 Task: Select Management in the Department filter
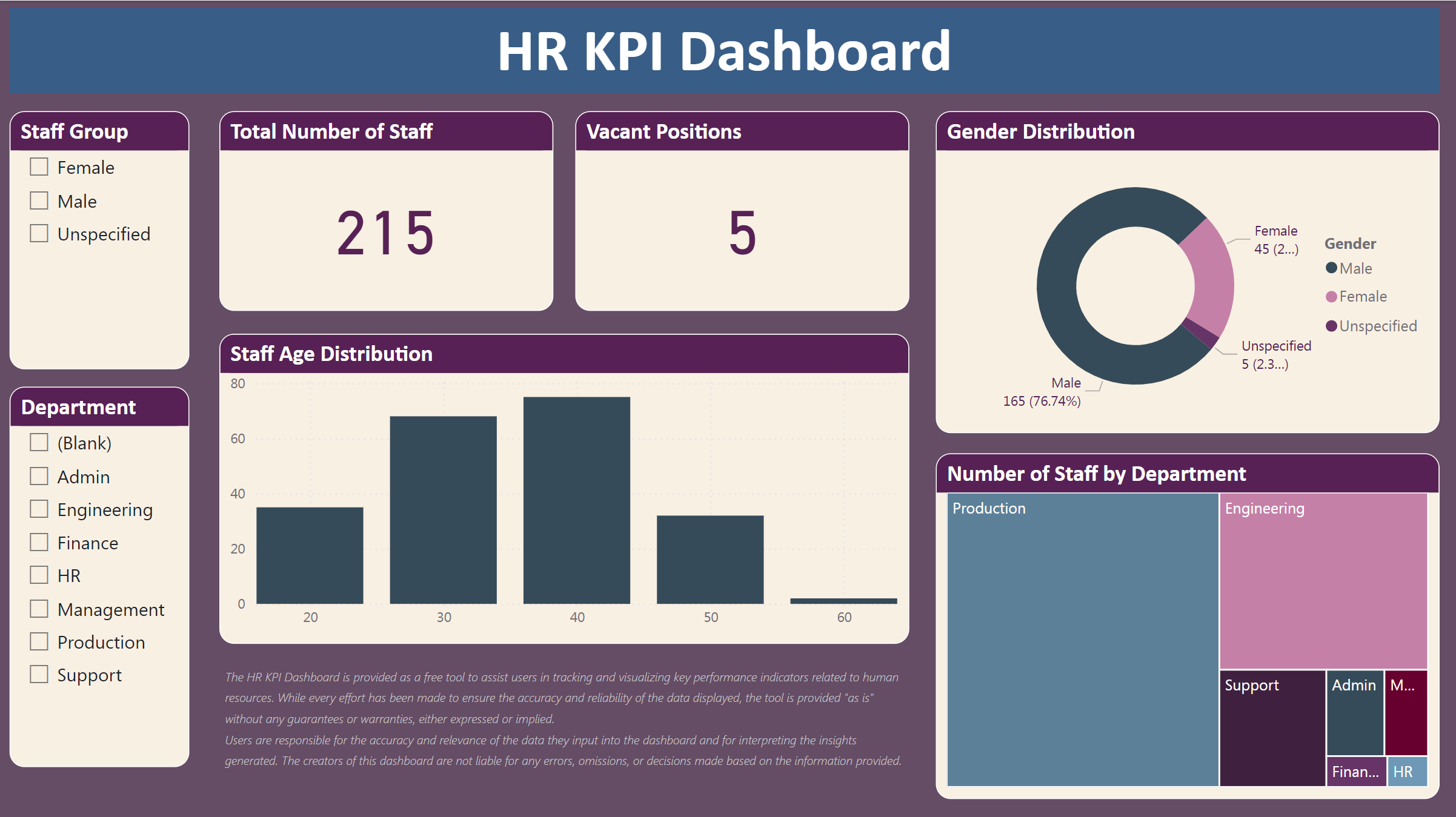[x=39, y=609]
